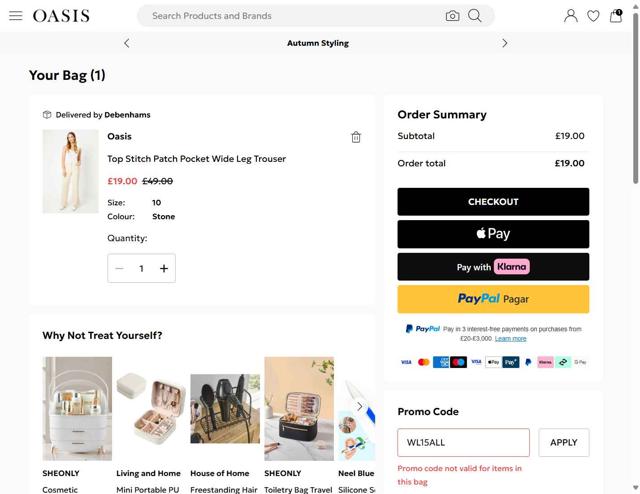Screen dimensions: 640x494
Task: Click the camera visual search icon
Action: point(452,16)
